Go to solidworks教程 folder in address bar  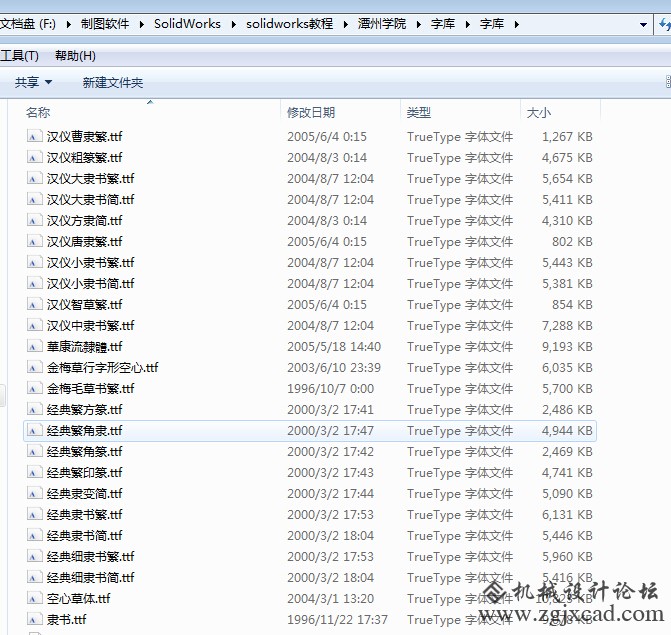290,24
